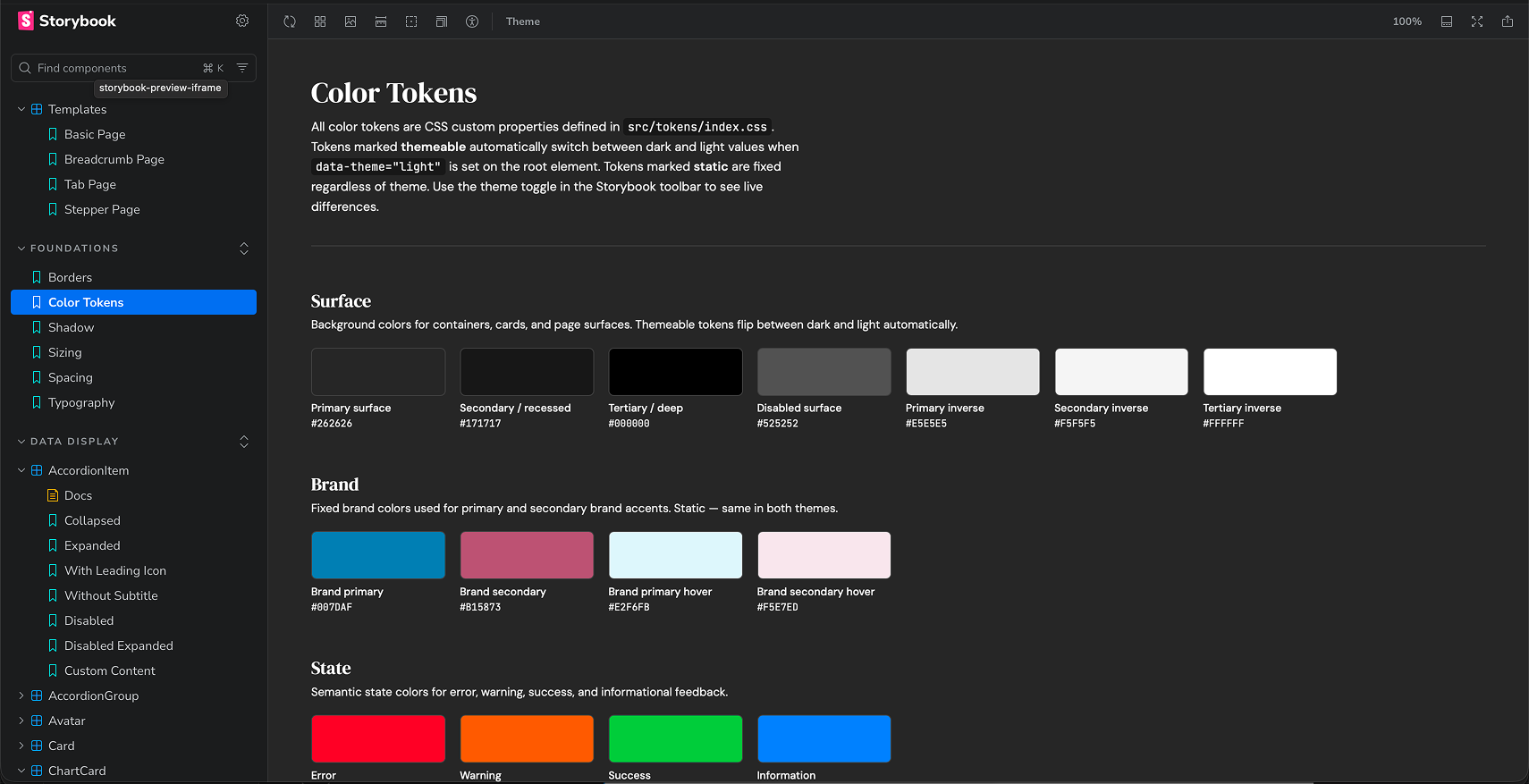Open the Theme toolbar switcher
This screenshot has height=784, width=1529.
click(523, 21)
